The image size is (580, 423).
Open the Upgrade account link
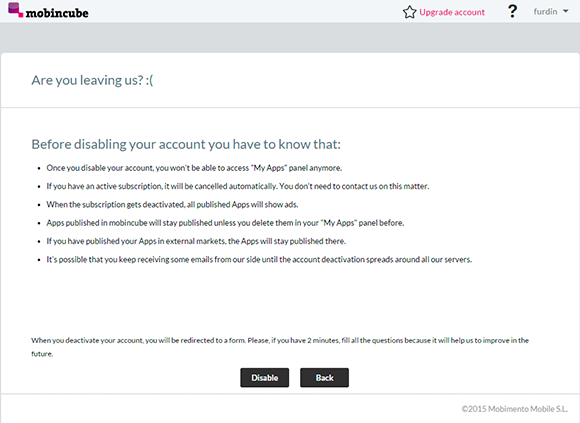(x=452, y=12)
